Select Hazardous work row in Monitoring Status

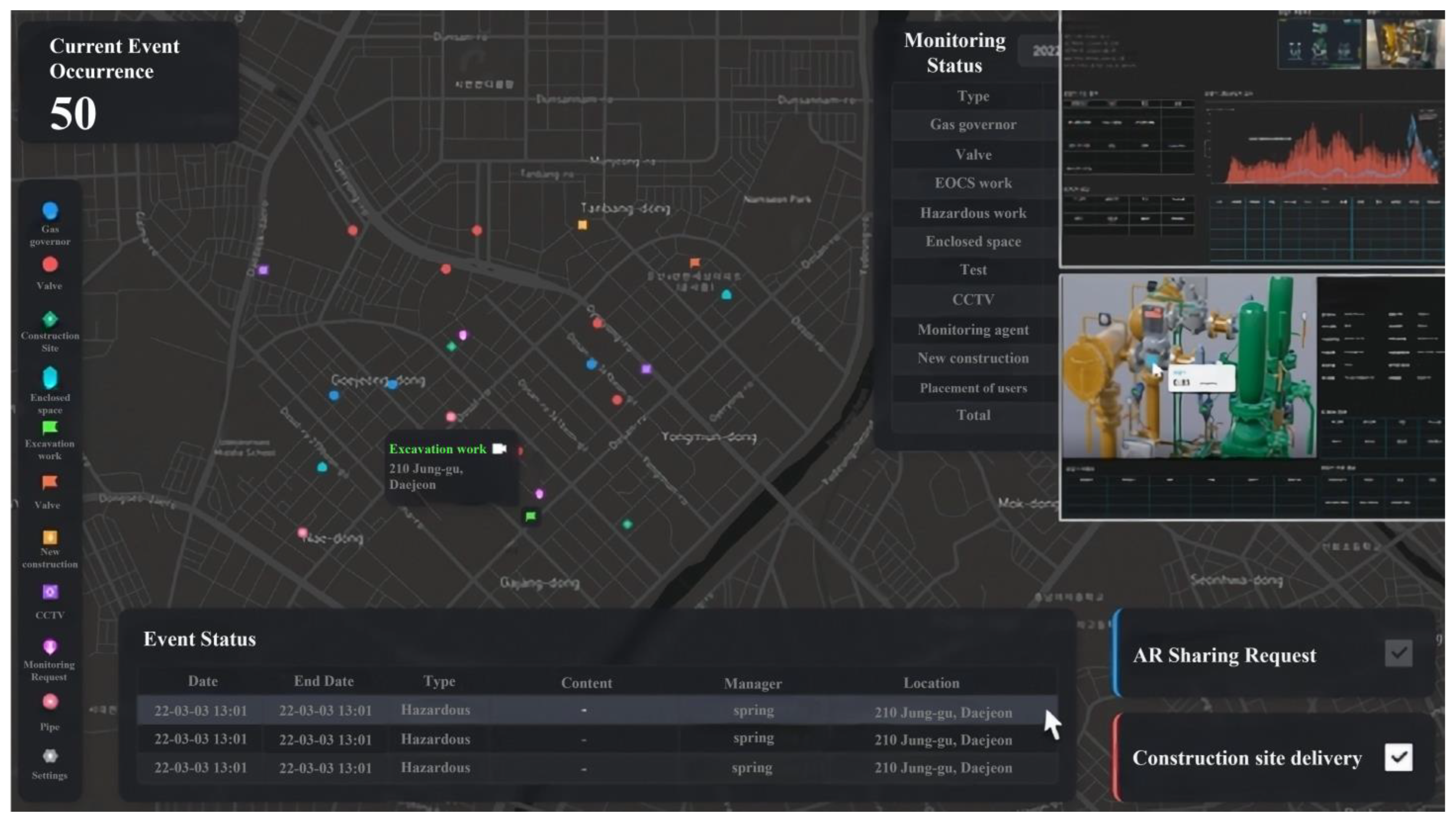pyautogui.click(x=973, y=213)
